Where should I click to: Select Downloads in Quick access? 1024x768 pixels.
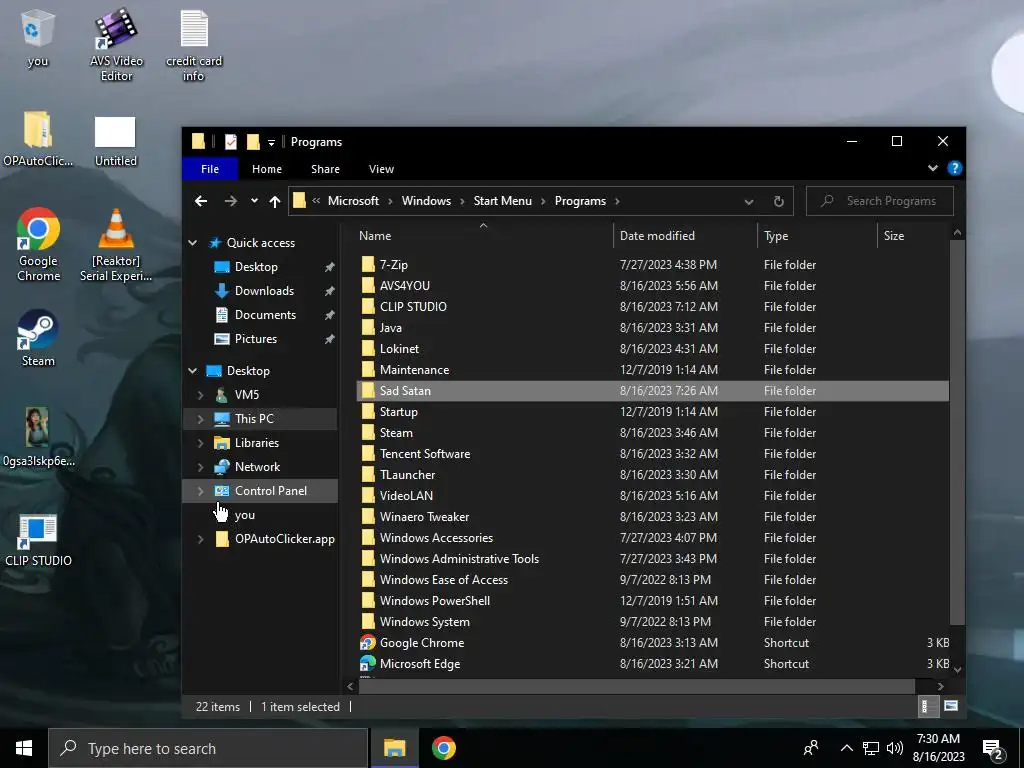coord(264,291)
